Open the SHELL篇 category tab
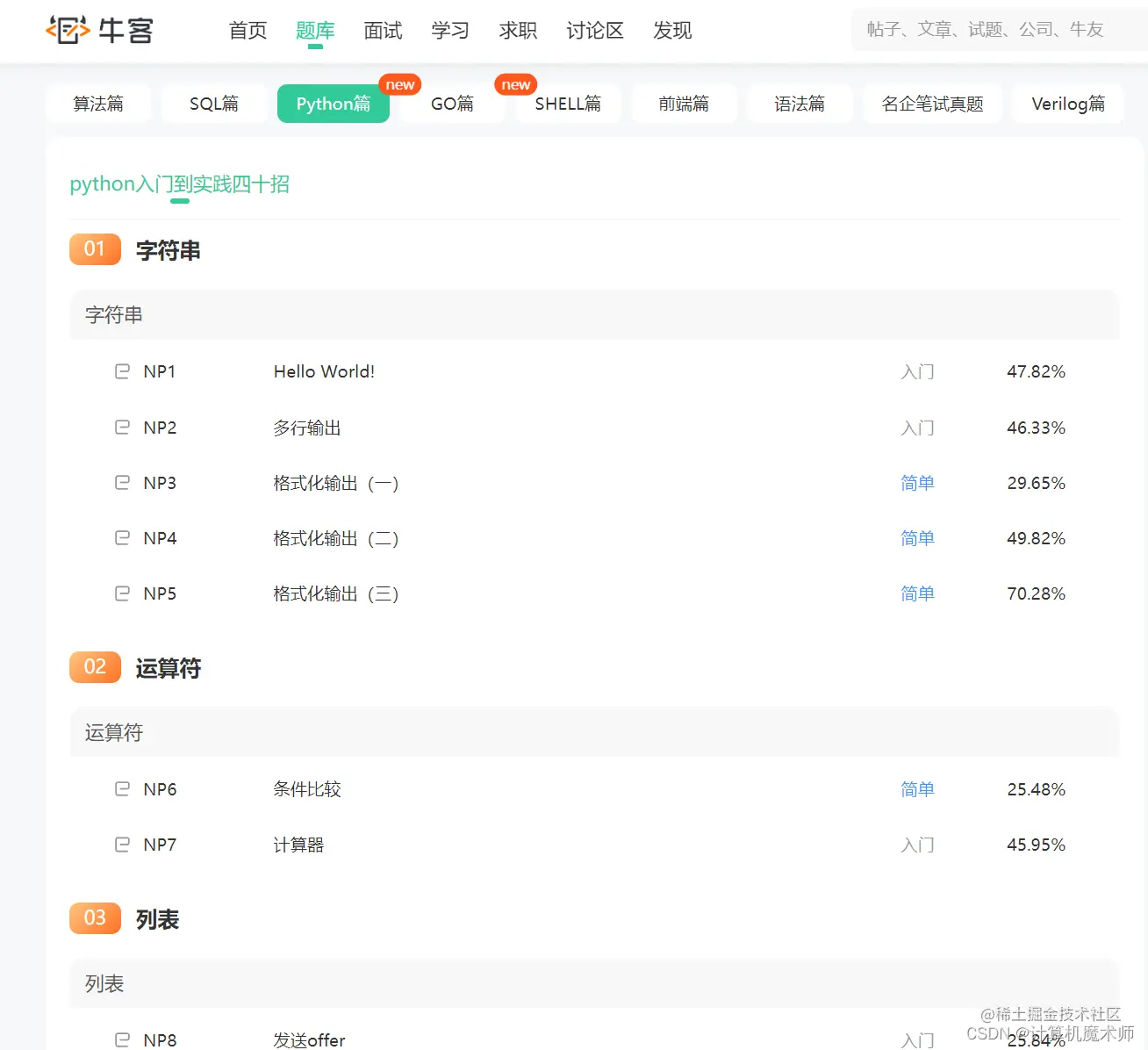 (567, 103)
